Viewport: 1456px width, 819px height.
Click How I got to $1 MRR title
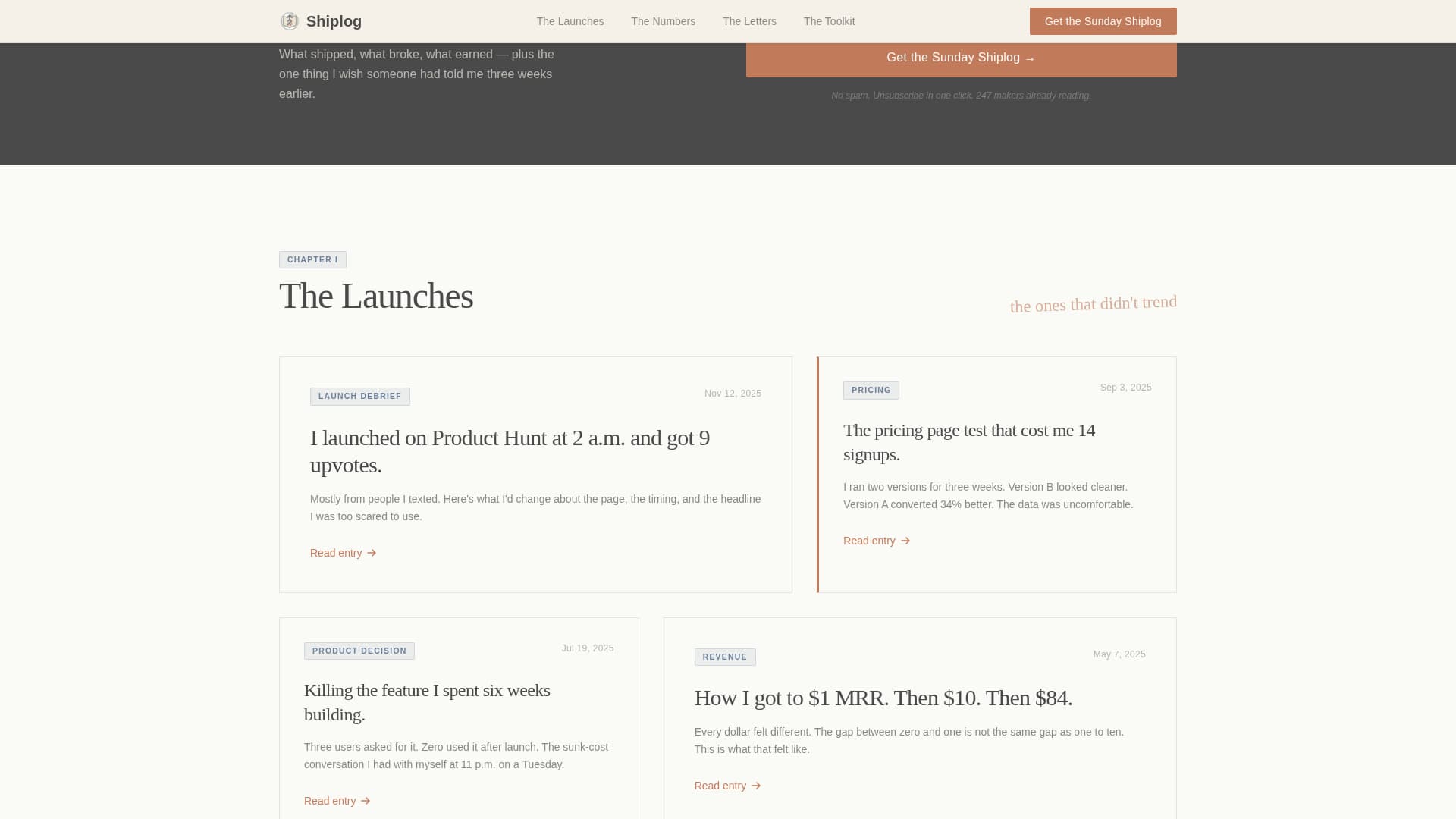click(883, 698)
